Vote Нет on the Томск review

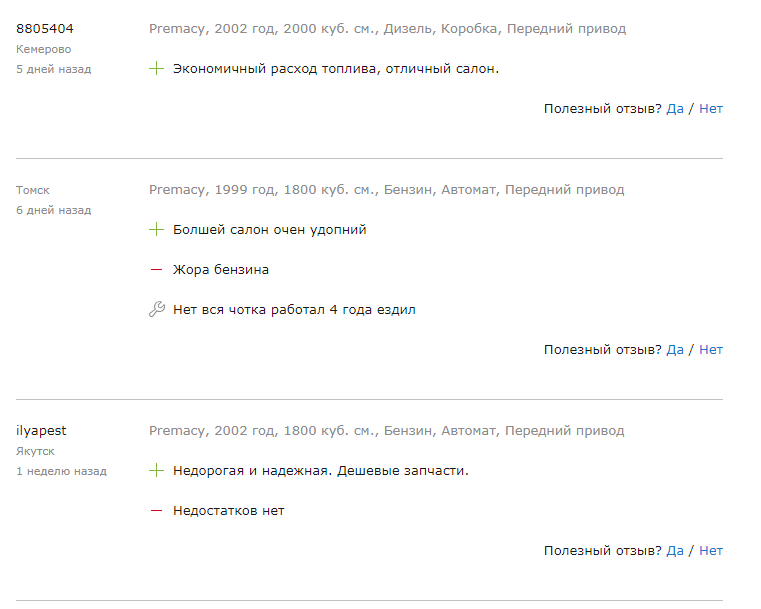(711, 349)
